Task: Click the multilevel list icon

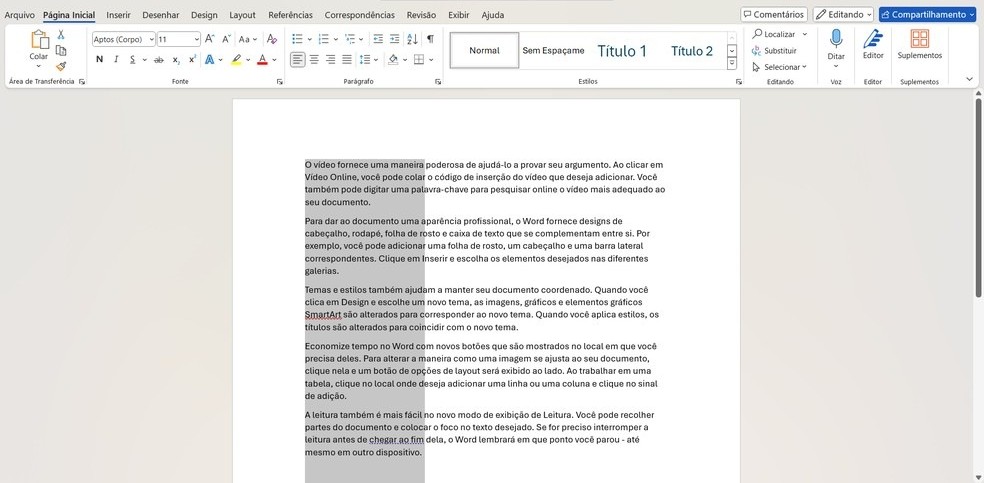Action: click(x=350, y=39)
